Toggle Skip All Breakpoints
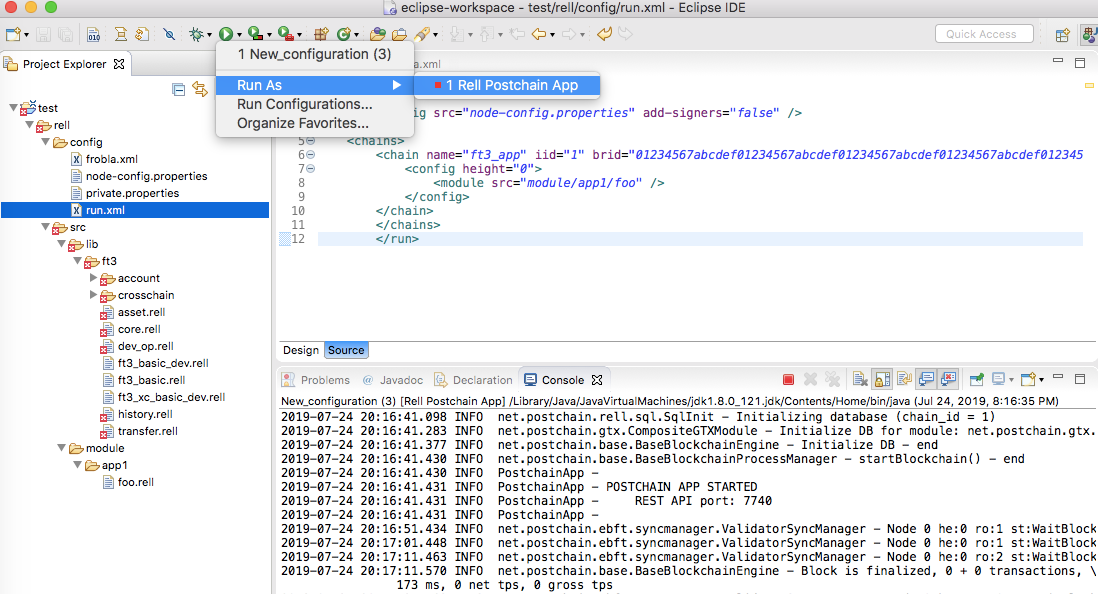This screenshot has width=1098, height=594. pos(169,34)
